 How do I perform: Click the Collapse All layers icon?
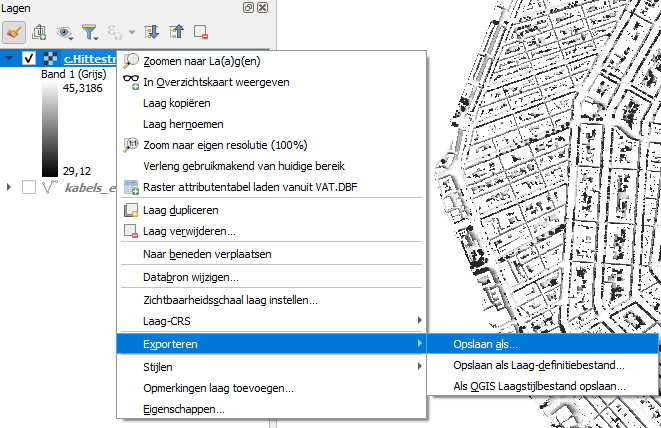[177, 32]
